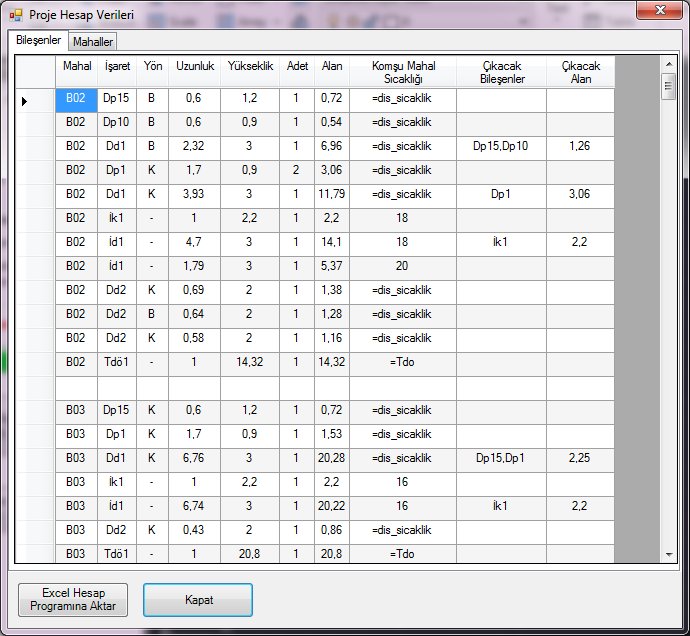Viewport: 690px width, 636px height.
Task: Click the vertical scrollbar thumb
Action: [x=668, y=87]
